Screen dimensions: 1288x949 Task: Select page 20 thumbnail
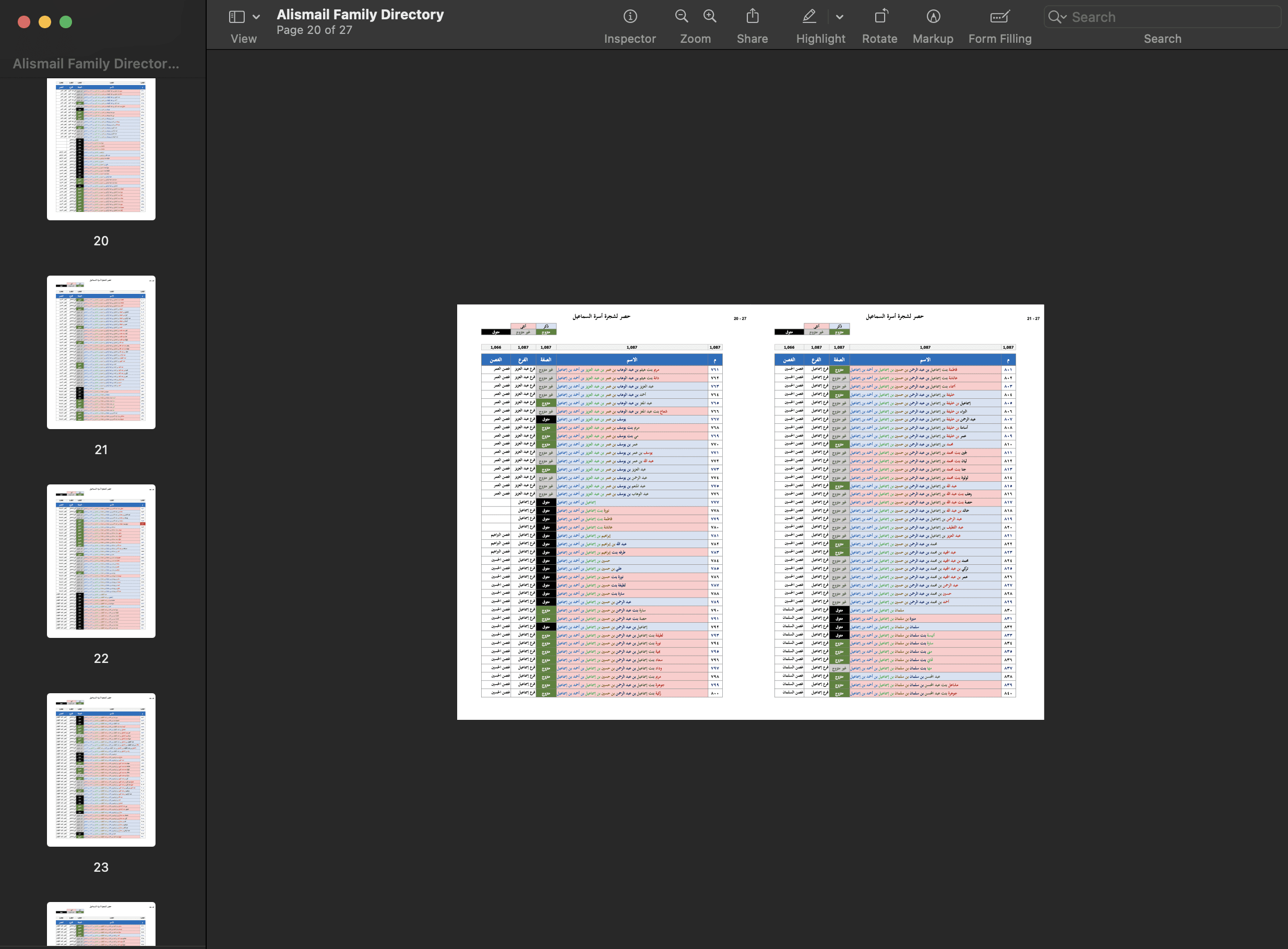pyautogui.click(x=101, y=149)
